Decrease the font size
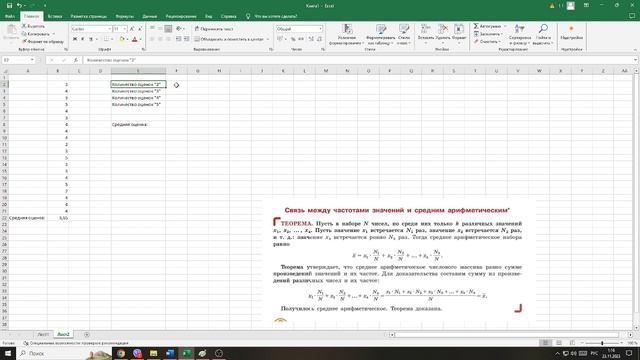This screenshot has width=640, height=360. click(140, 29)
